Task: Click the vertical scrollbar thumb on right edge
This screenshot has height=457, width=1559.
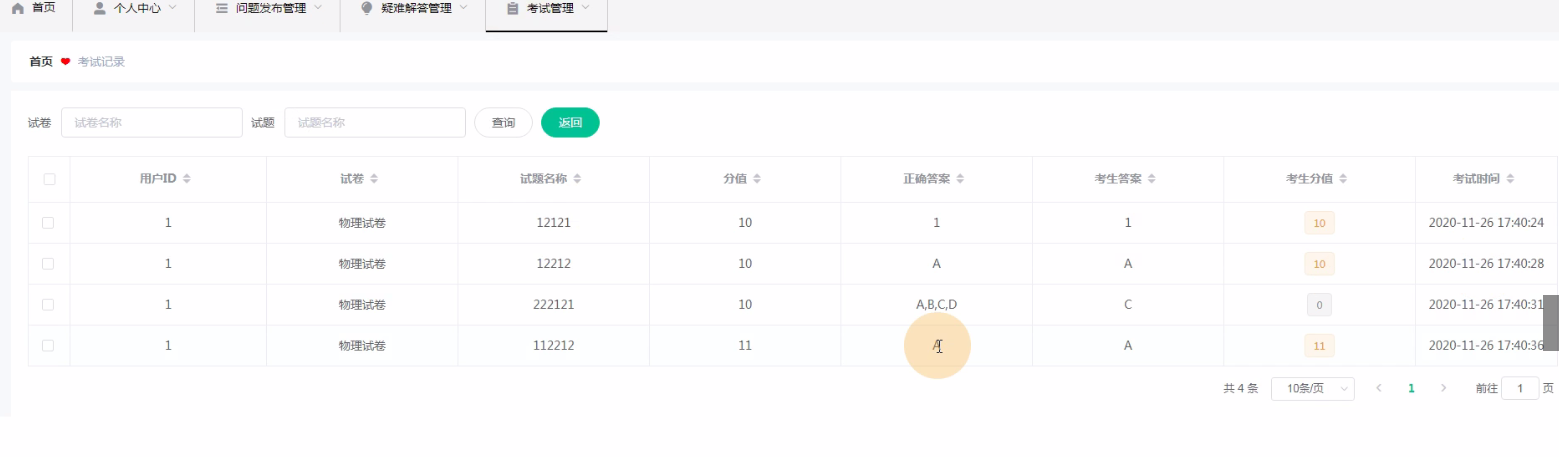Action: point(1550,322)
